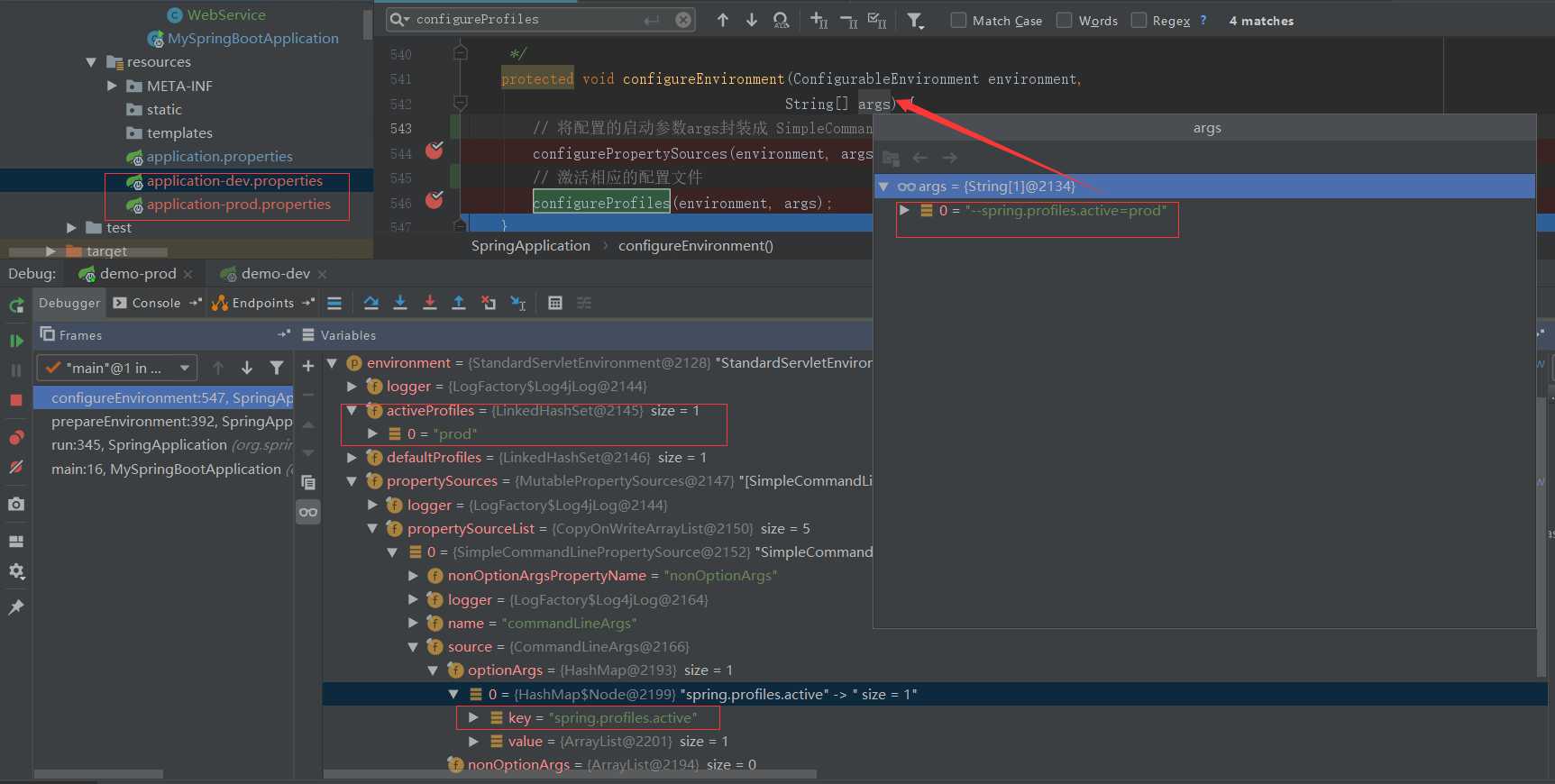The image size is (1555, 784).
Task: Rerun the demo-prod debug session
Action: tap(16, 305)
